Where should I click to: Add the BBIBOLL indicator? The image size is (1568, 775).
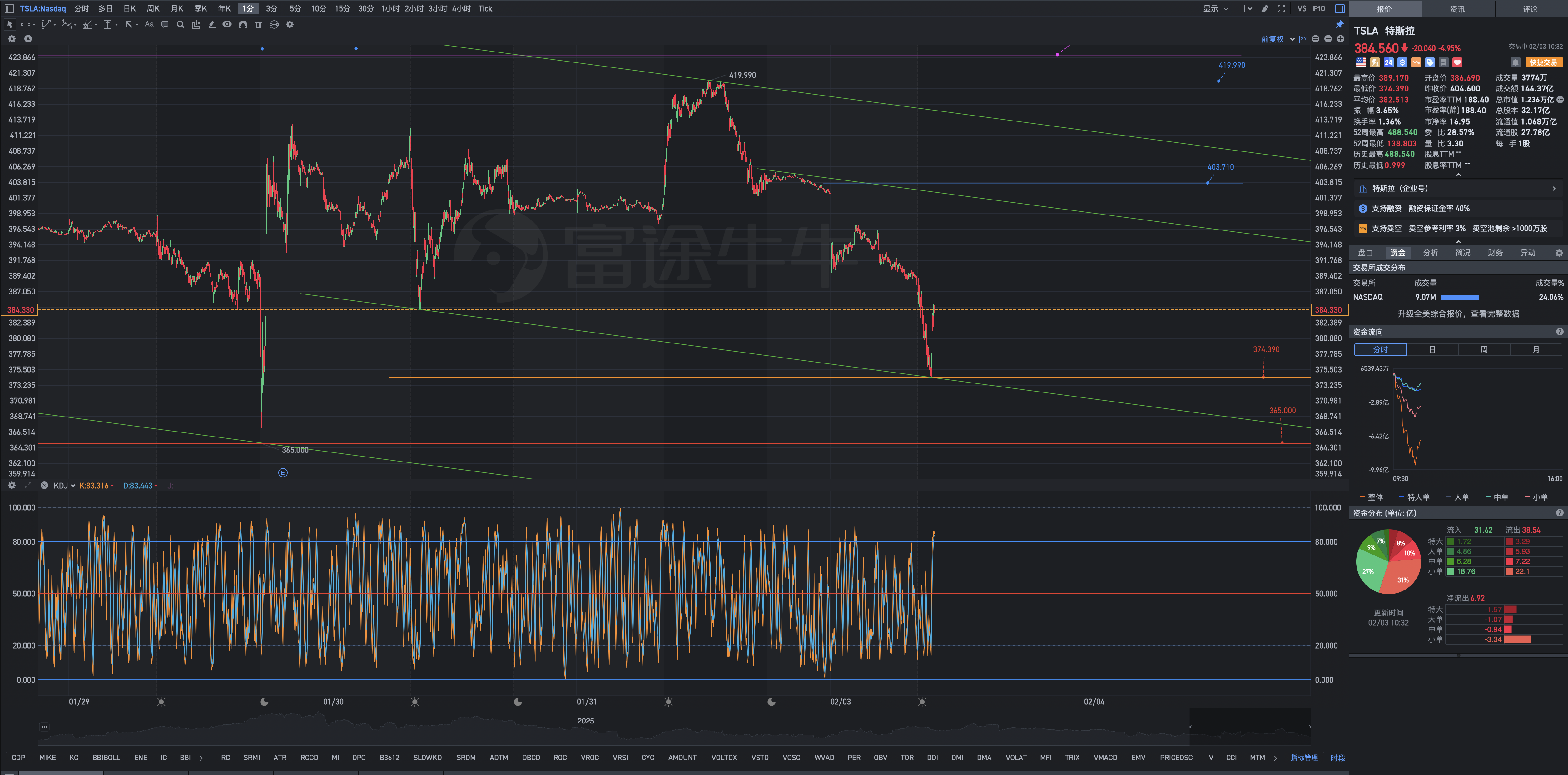[106, 758]
